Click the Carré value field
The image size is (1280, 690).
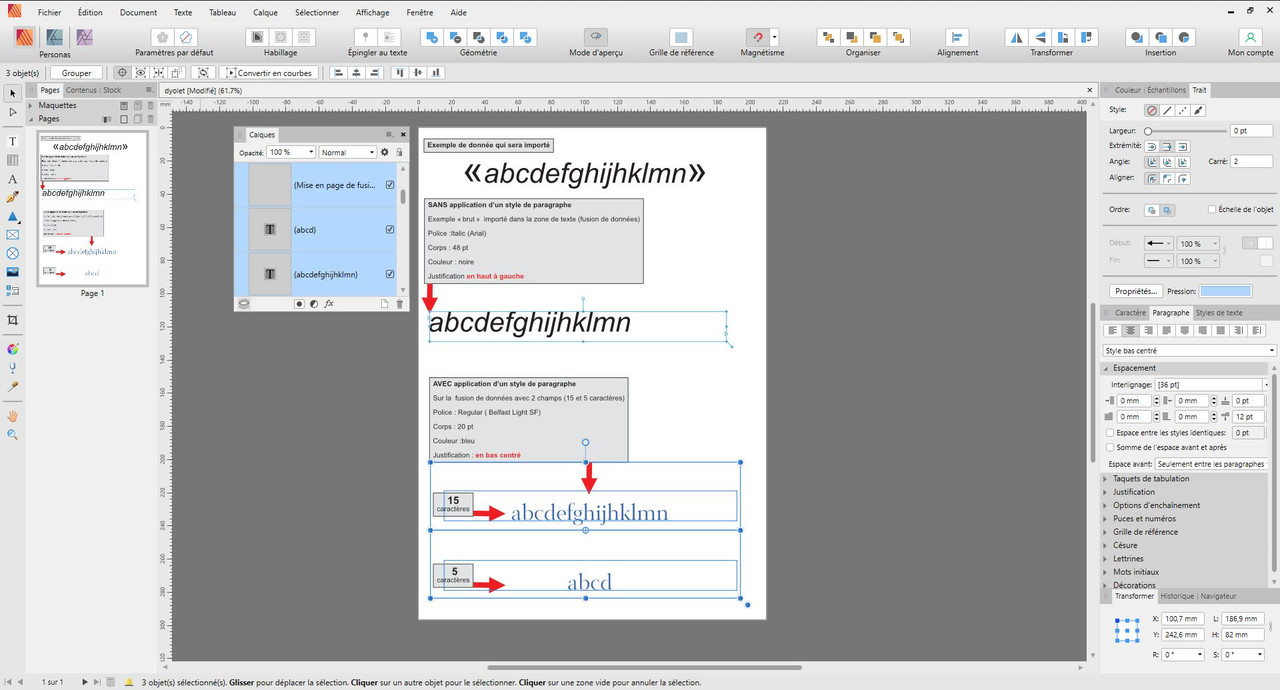[1252, 161]
